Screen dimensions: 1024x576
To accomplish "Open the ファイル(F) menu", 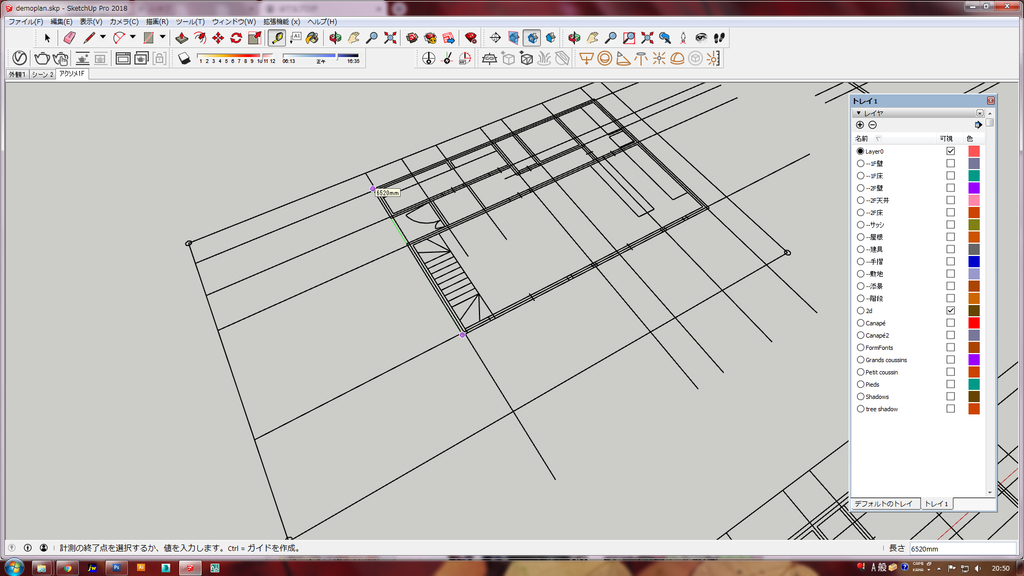I will (x=25, y=22).
